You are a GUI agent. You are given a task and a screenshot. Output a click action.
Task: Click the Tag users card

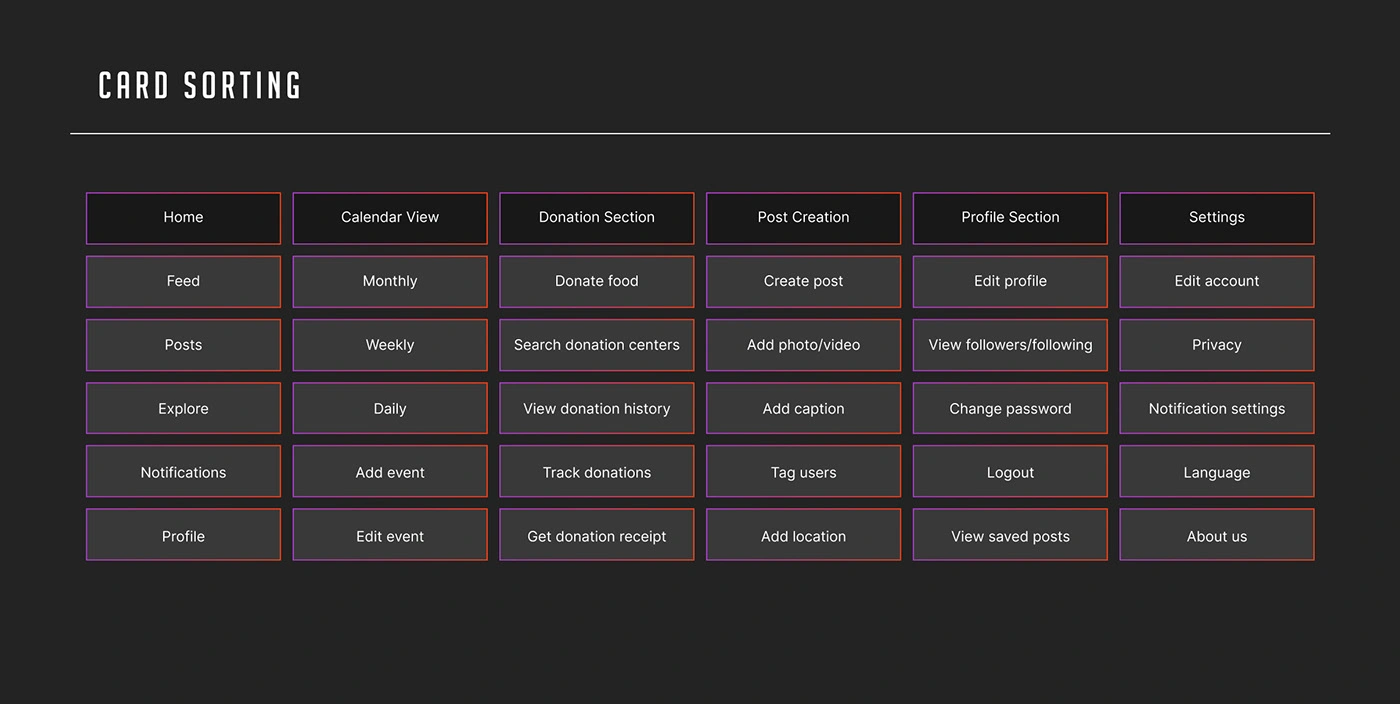point(803,472)
